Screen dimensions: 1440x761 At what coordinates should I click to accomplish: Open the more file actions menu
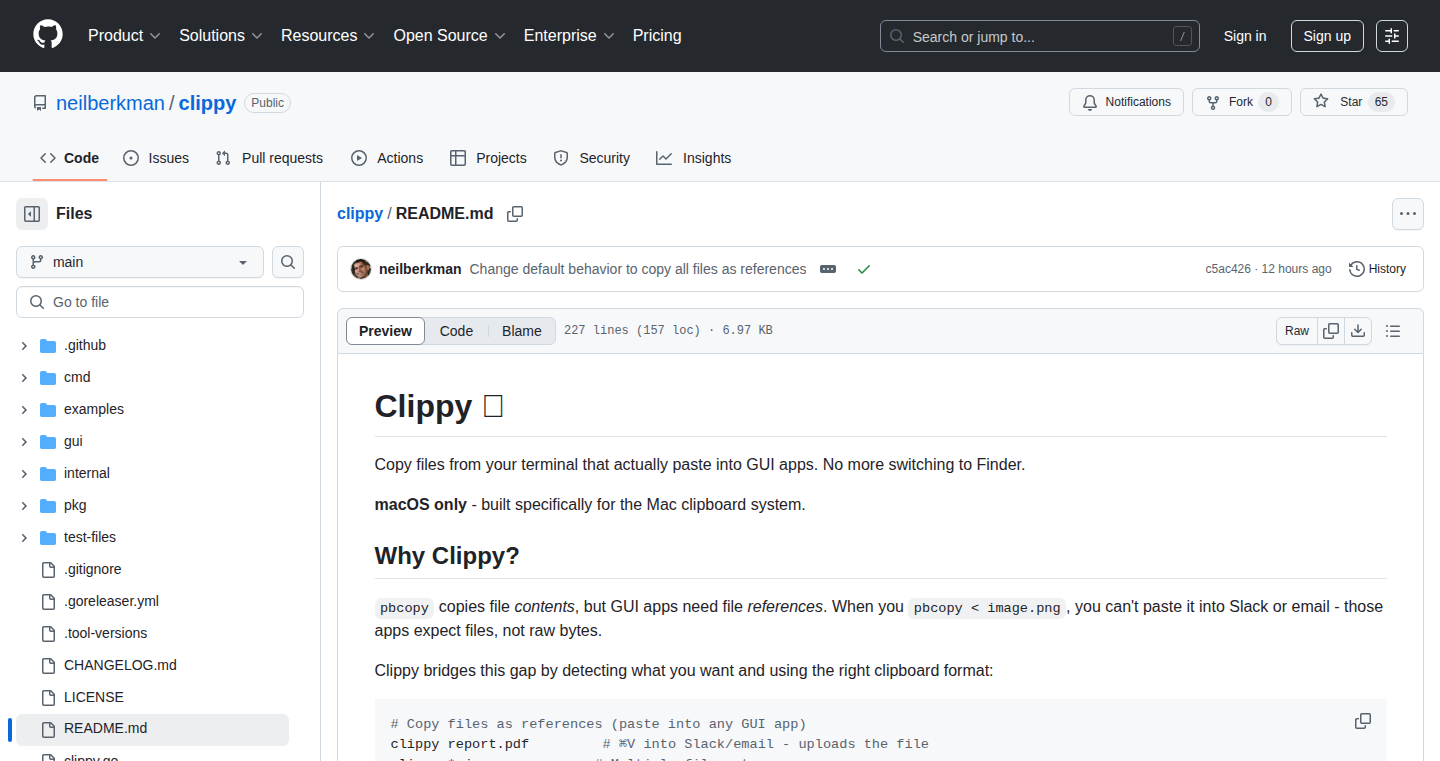click(1408, 214)
